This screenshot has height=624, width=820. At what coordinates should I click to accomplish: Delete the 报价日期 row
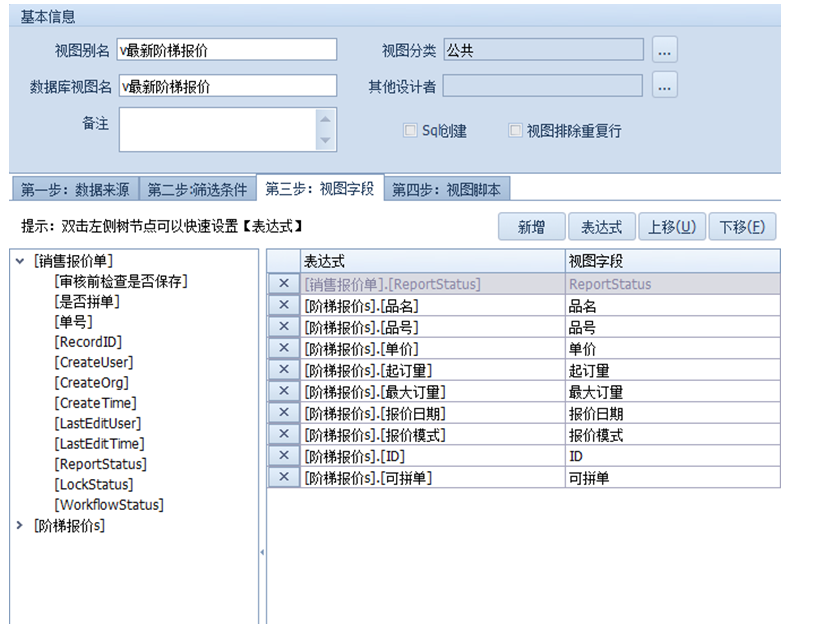tap(284, 413)
